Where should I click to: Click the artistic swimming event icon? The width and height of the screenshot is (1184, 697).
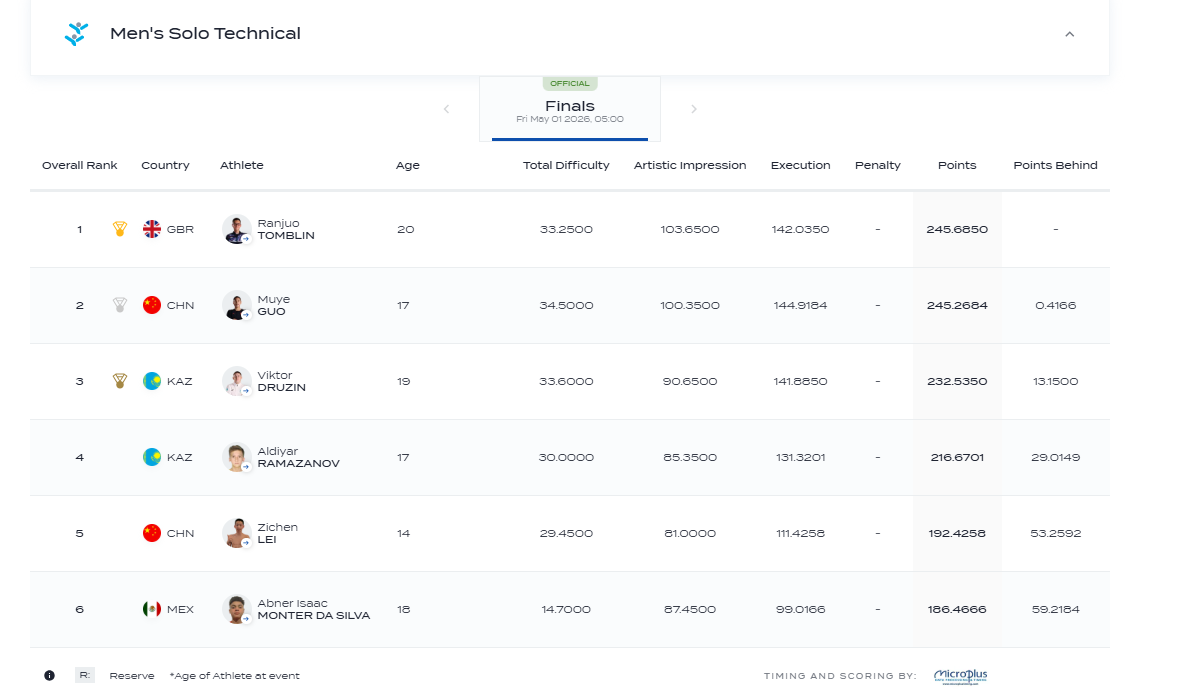76,34
